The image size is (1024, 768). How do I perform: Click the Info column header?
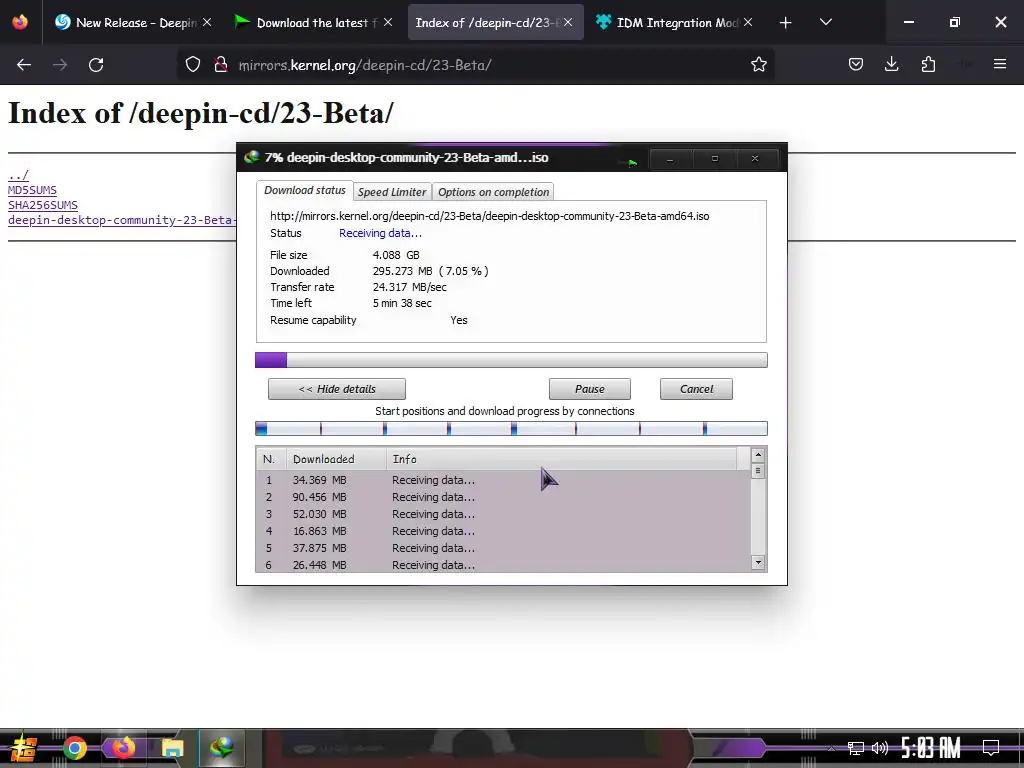click(x=562, y=459)
